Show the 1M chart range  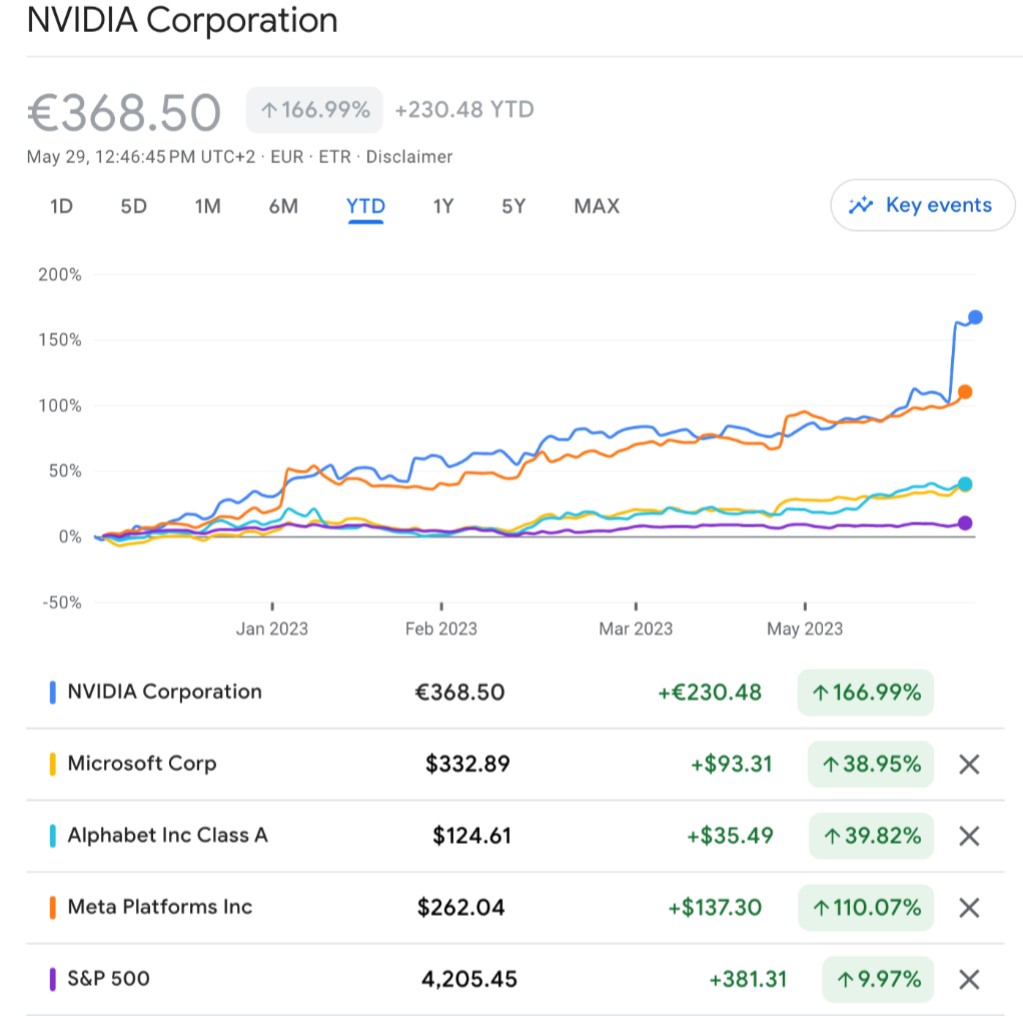[x=207, y=206]
